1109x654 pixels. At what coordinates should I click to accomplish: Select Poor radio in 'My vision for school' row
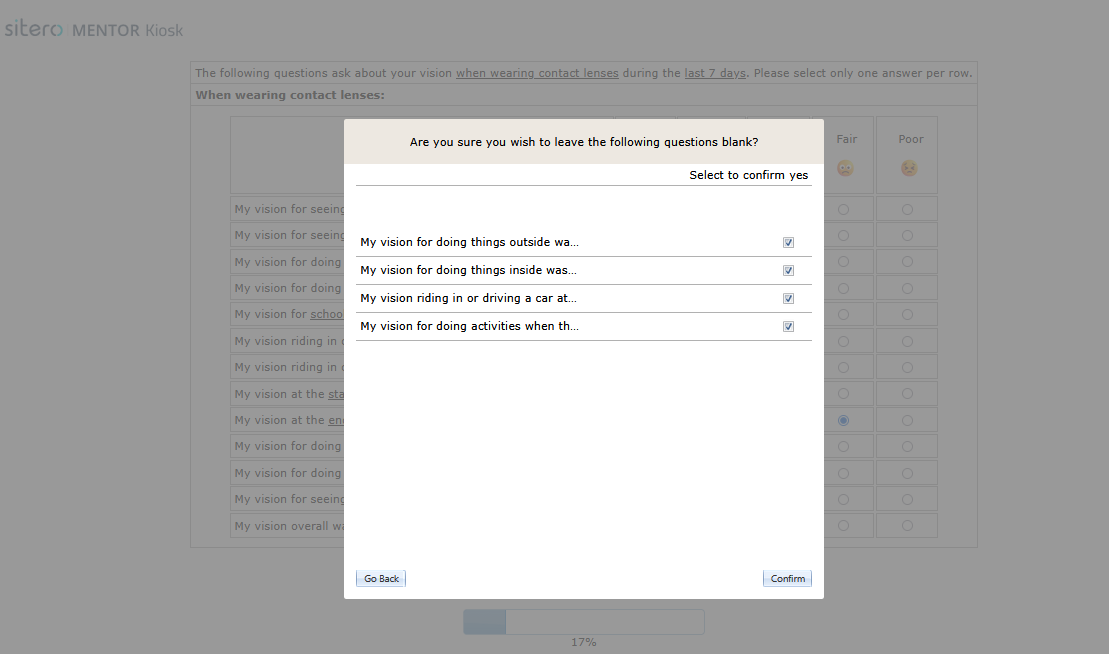(907, 315)
